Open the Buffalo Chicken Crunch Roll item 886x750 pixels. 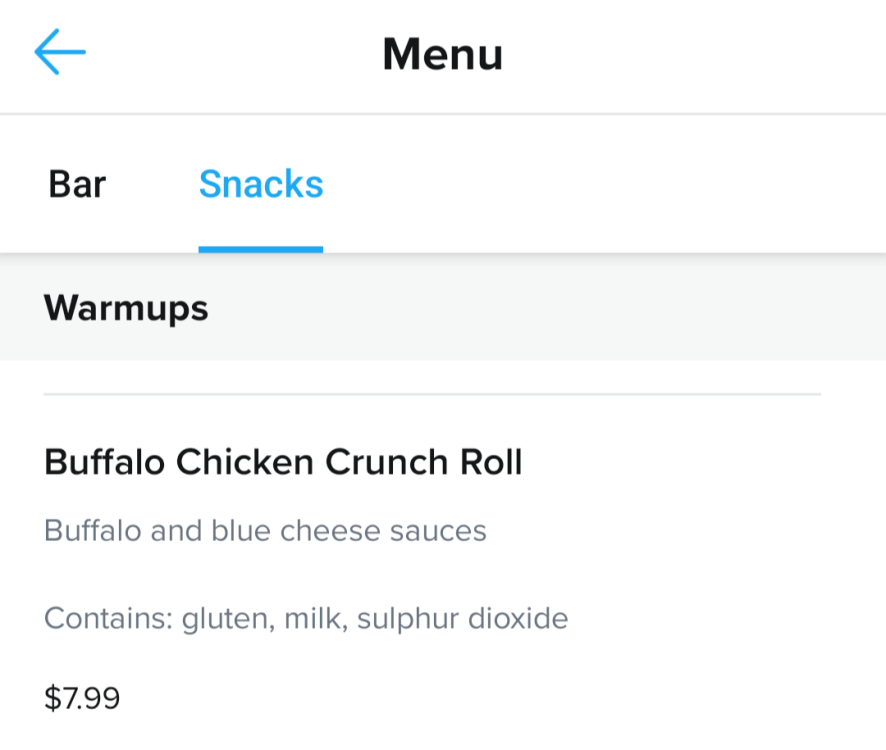tap(283, 462)
